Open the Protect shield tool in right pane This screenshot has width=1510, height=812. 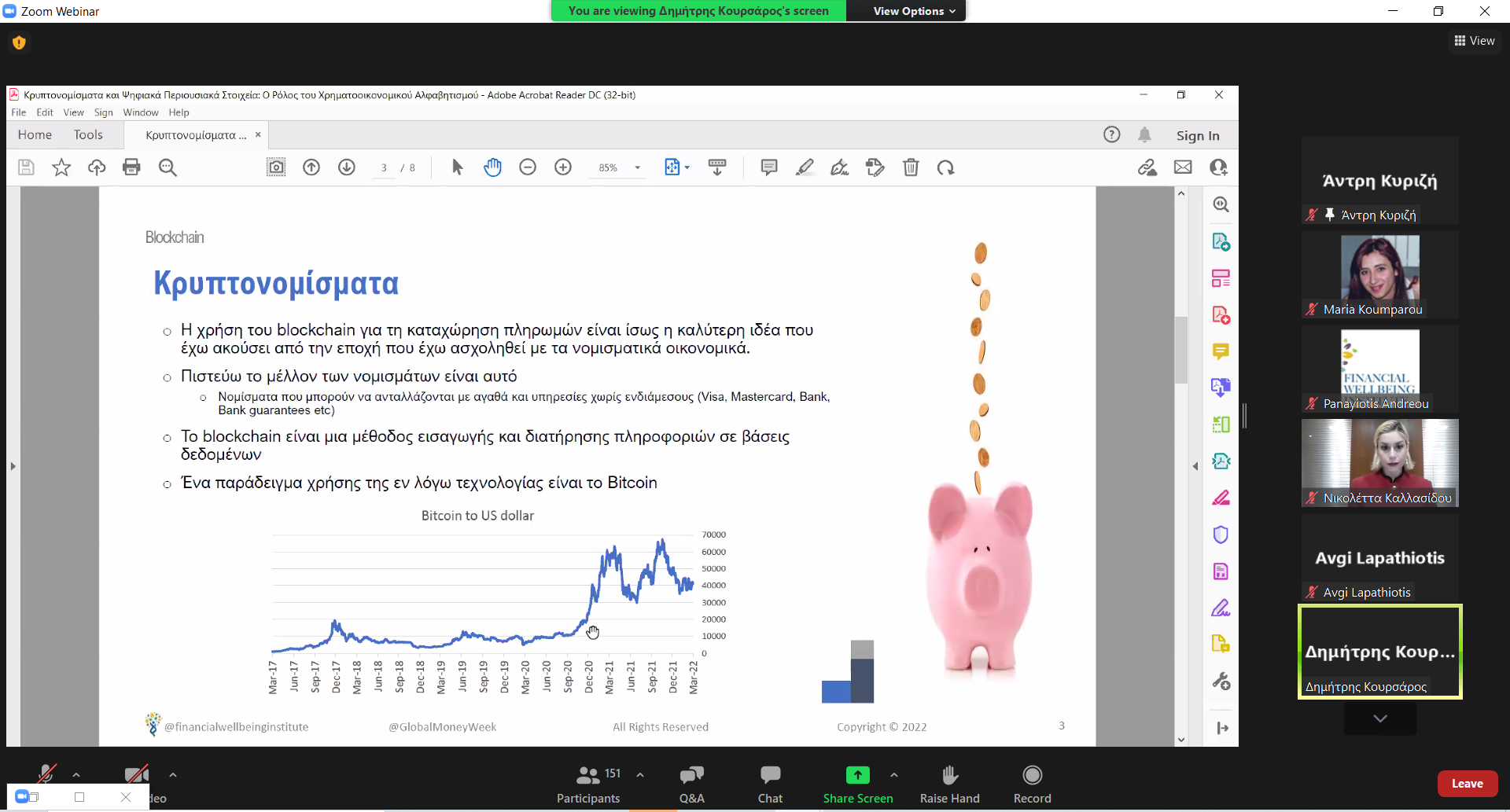point(1221,535)
